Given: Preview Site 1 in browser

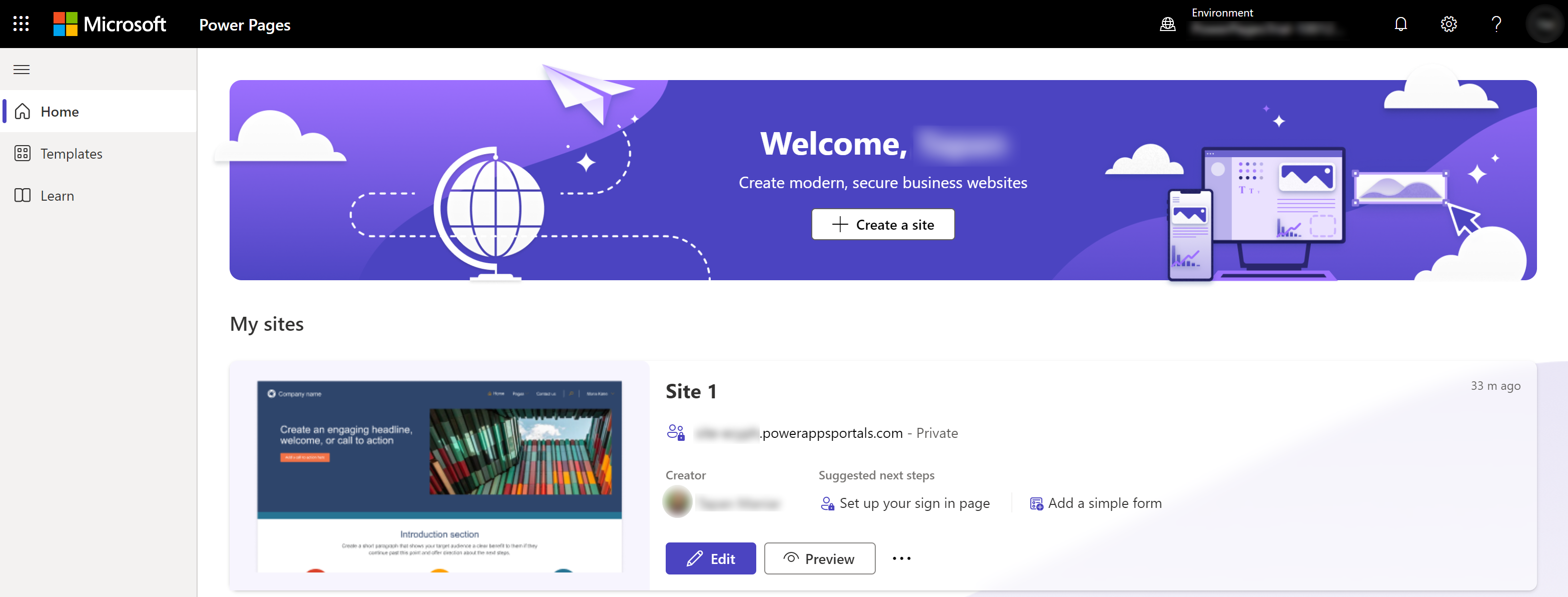Looking at the screenshot, I should tap(820, 558).
